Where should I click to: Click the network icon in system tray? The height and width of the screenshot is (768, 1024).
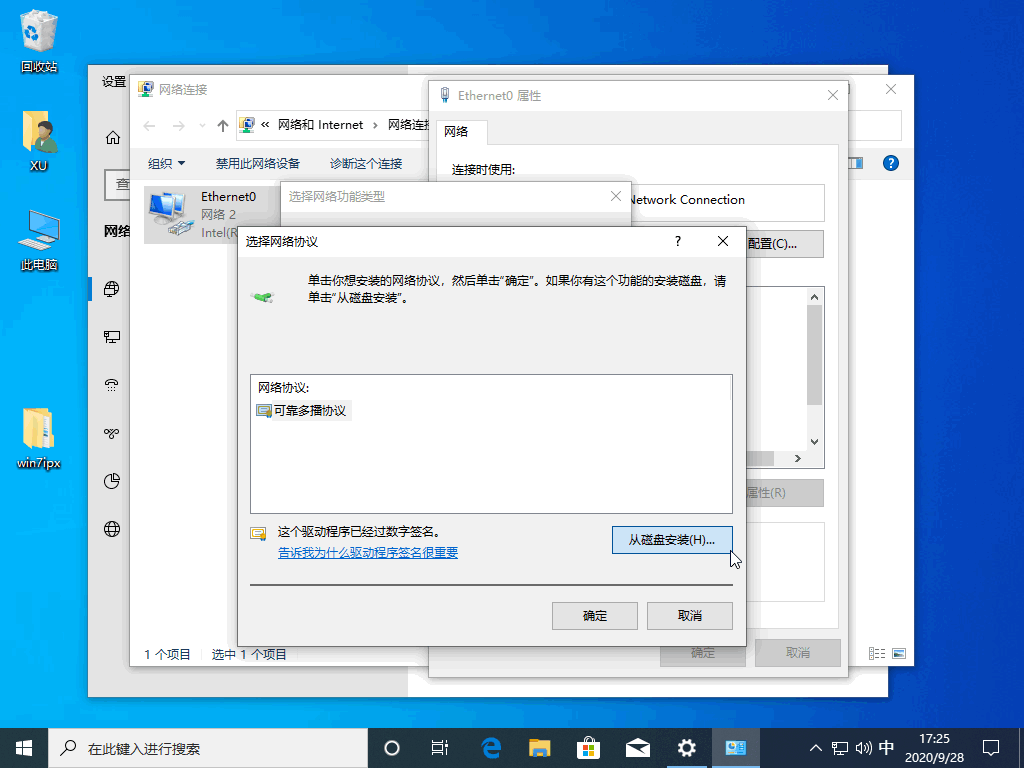click(x=840, y=748)
